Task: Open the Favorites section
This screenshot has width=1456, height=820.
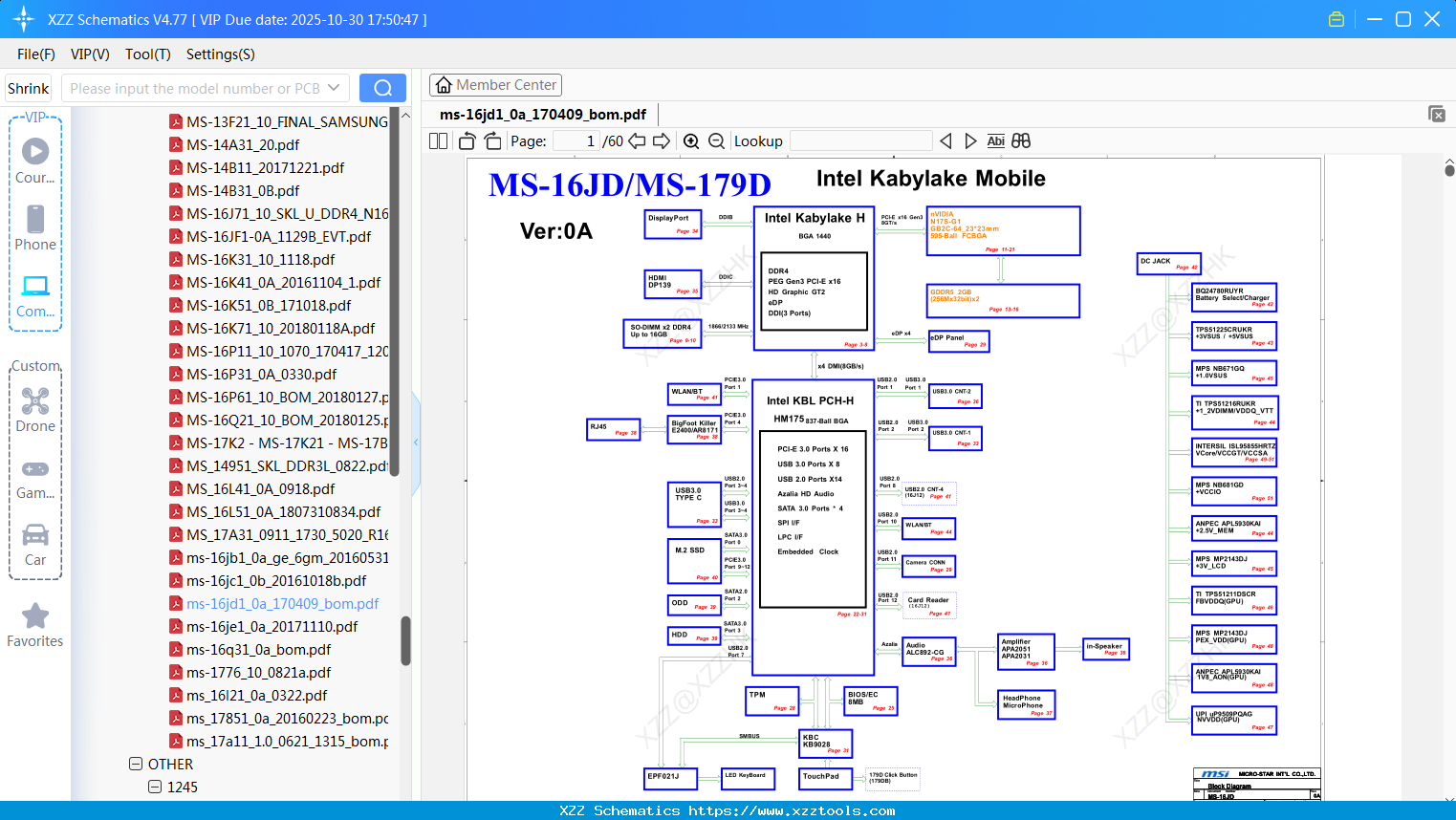Action: tap(35, 625)
